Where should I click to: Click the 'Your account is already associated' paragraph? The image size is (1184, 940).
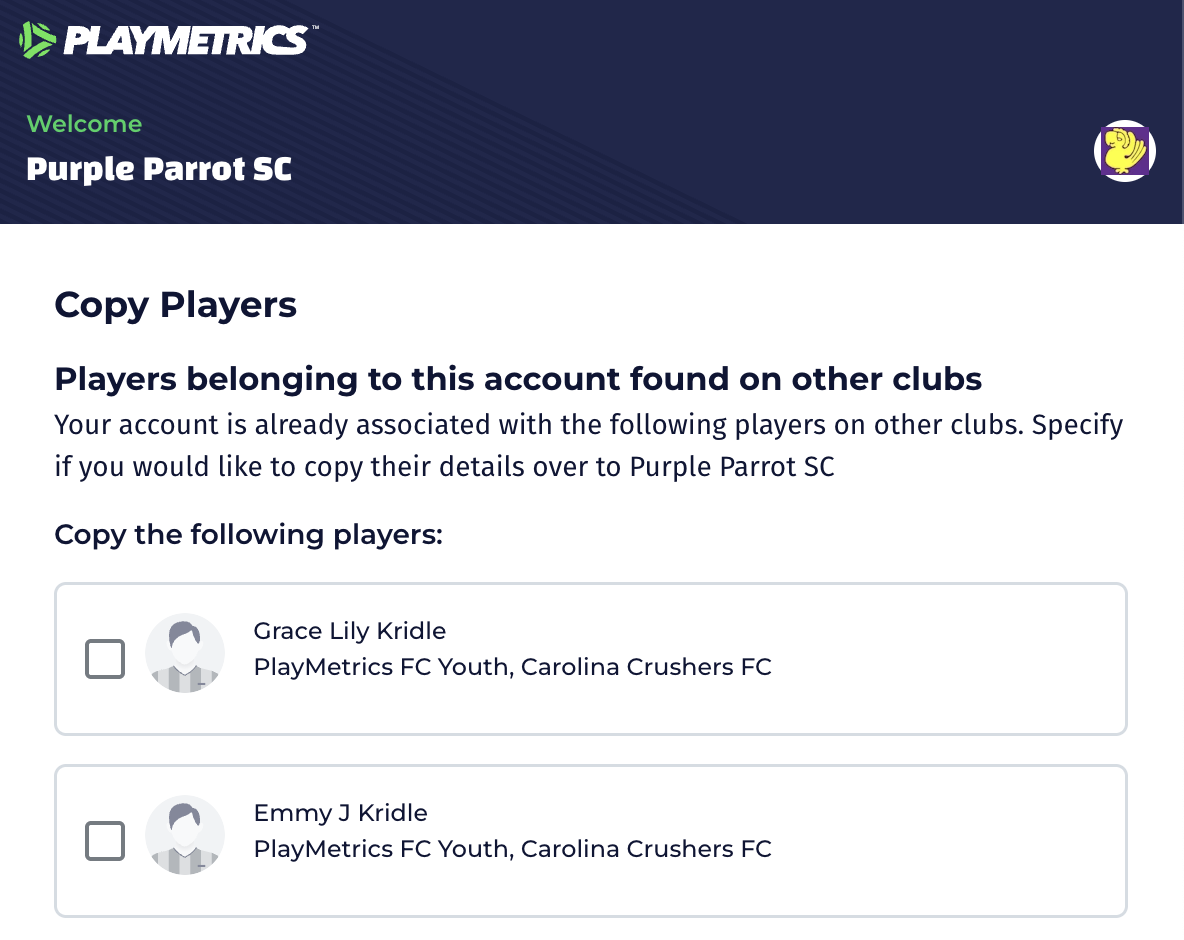coord(588,445)
